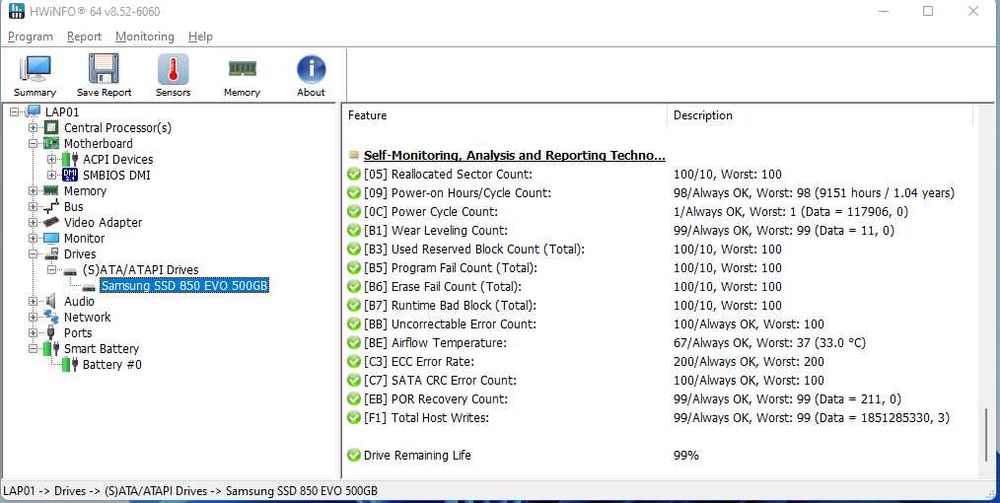Image resolution: width=1000 pixels, height=503 pixels.
Task: Collapse the Drives node
Action: 34,254
